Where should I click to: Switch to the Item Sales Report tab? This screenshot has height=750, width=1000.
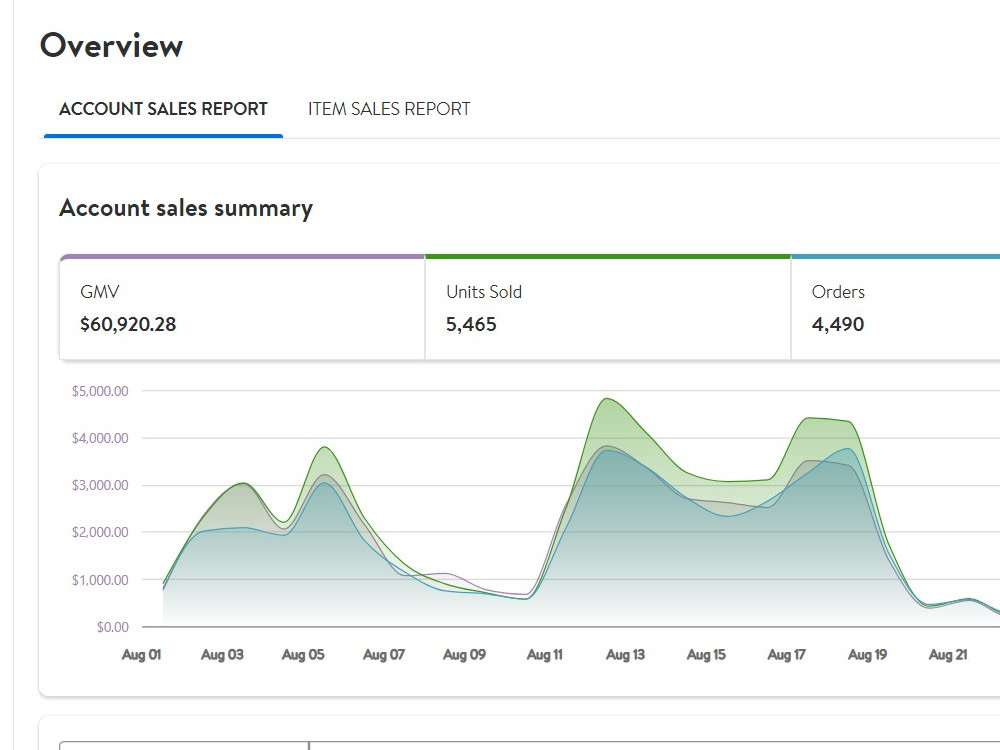coord(389,109)
